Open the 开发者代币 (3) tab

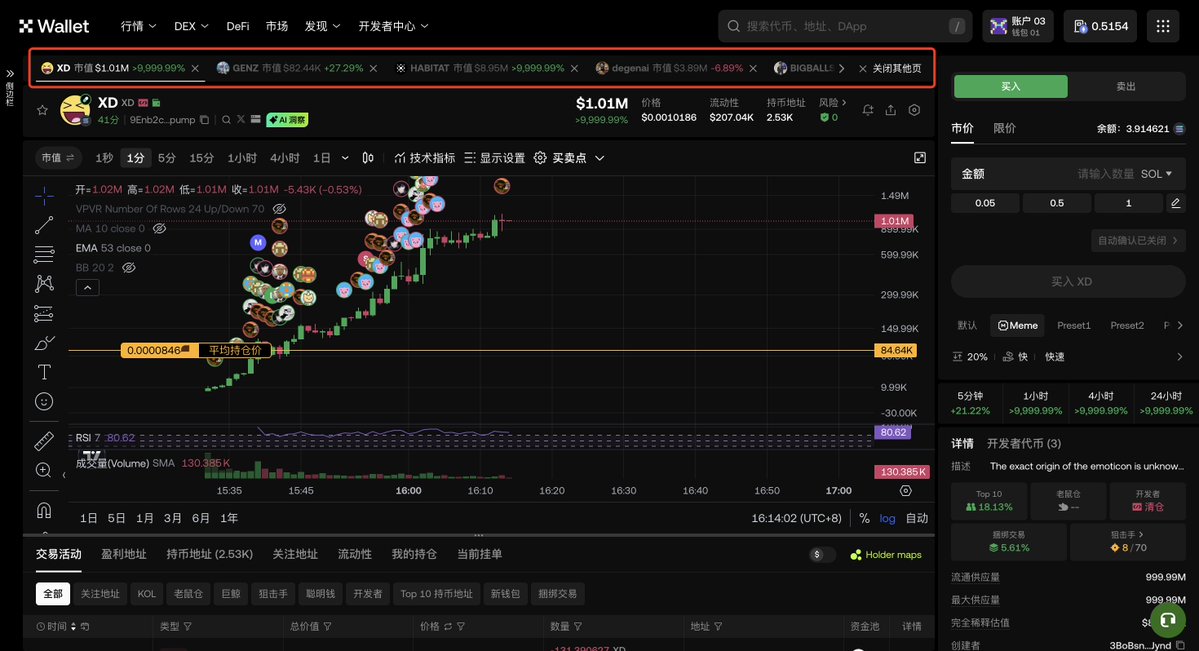pos(1024,444)
